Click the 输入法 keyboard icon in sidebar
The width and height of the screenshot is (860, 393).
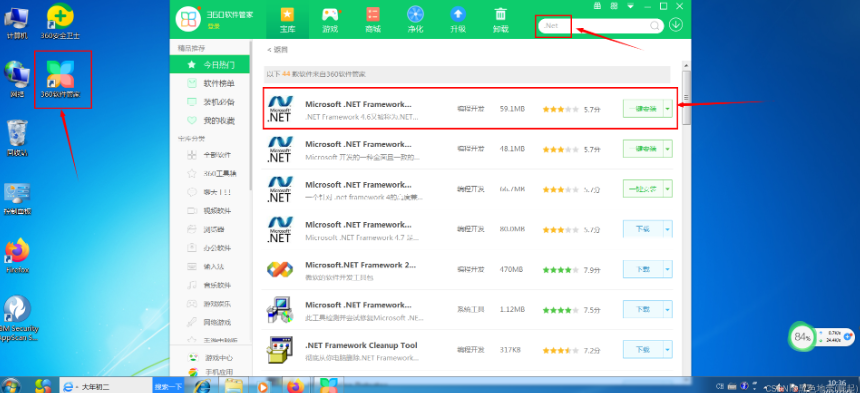[x=191, y=266]
